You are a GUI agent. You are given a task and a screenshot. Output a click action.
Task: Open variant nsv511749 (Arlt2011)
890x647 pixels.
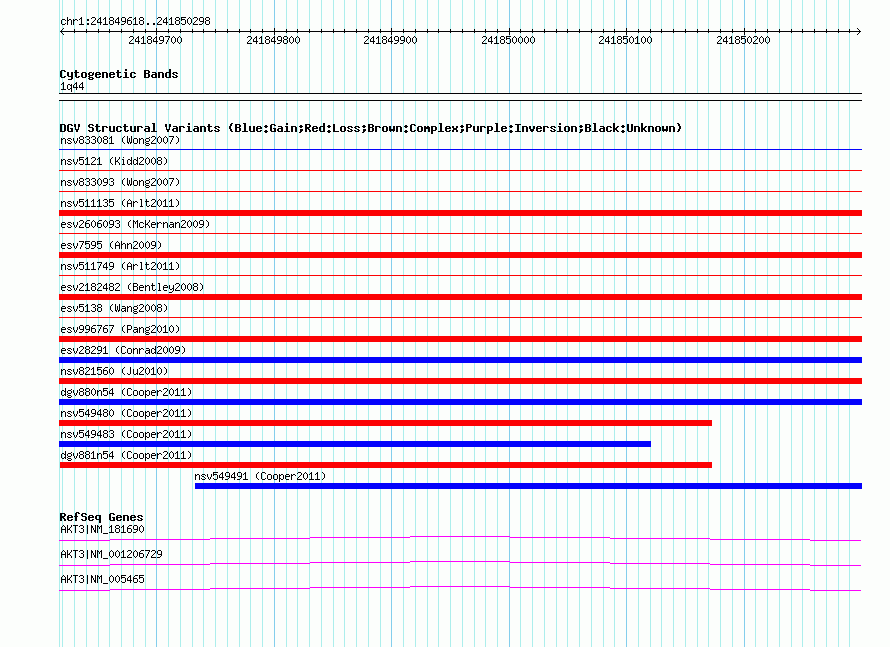(120, 266)
